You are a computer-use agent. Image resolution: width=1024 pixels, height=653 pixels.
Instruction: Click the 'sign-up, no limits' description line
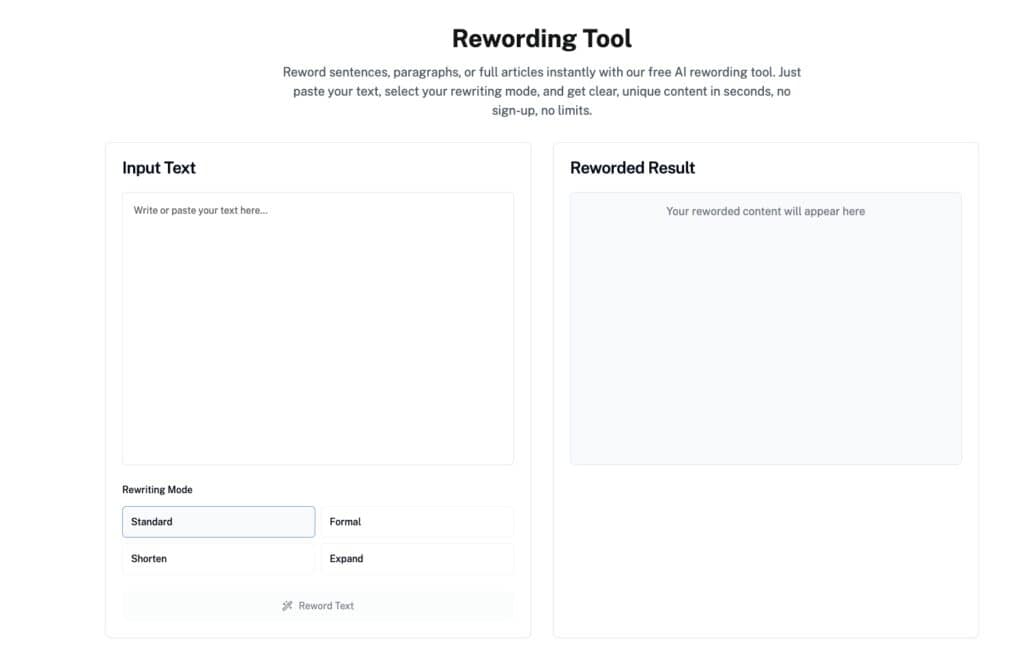click(x=541, y=110)
